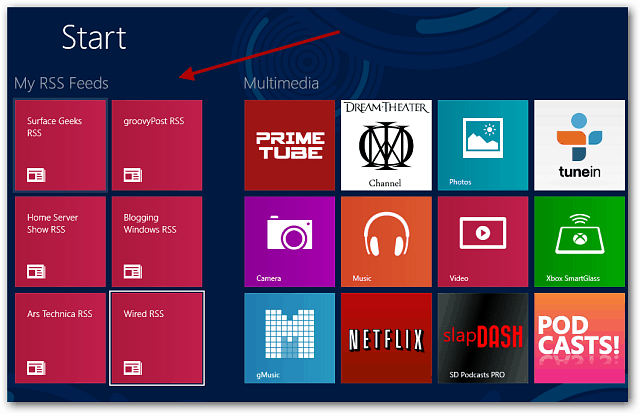
Task: Open the Music app tile
Action: pyautogui.click(x=386, y=242)
